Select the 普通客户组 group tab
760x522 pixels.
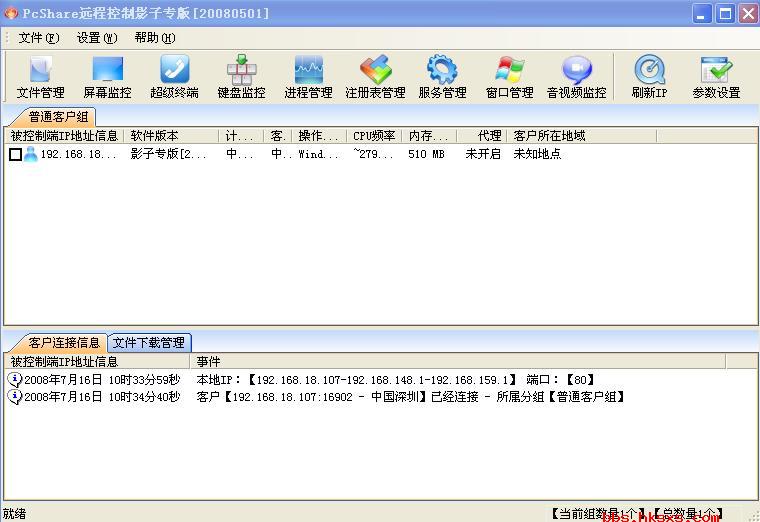coord(58,117)
